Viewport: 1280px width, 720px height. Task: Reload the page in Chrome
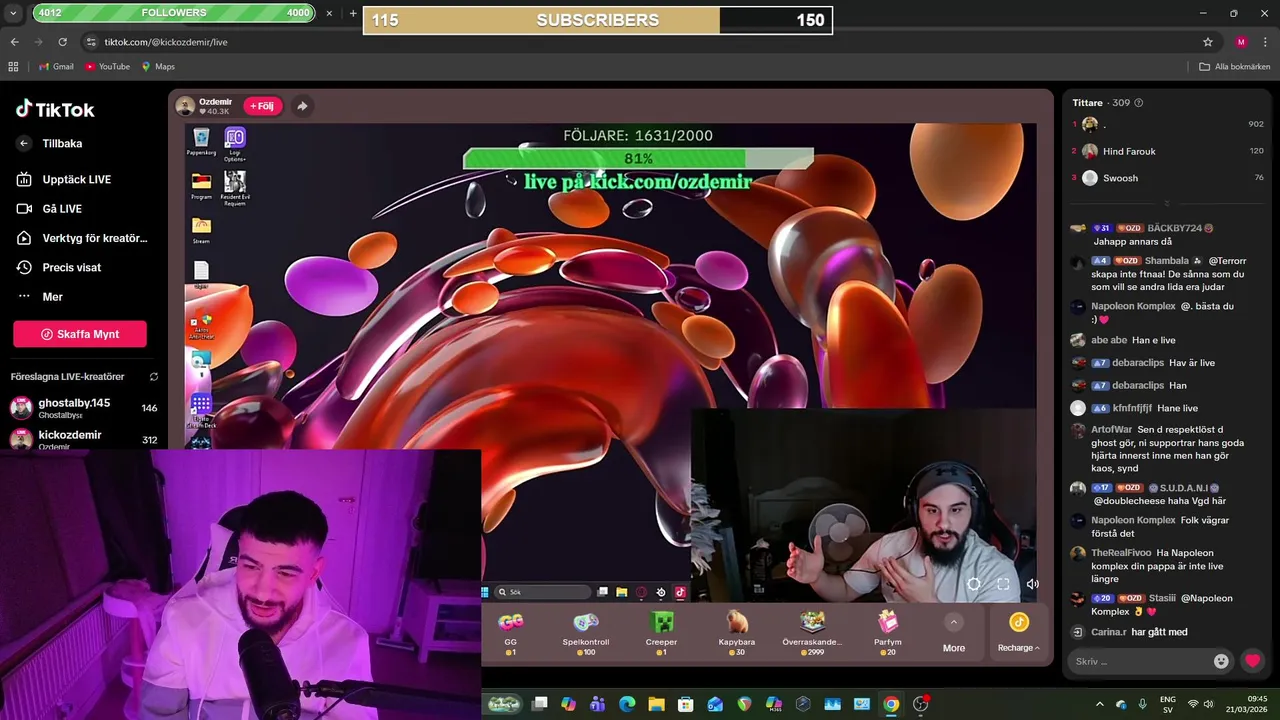(x=62, y=42)
